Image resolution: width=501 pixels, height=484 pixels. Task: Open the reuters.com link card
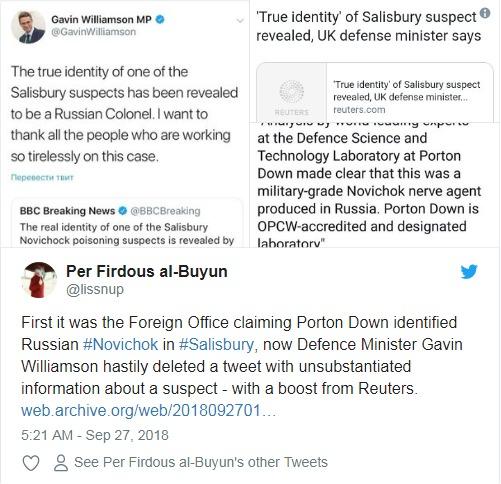pyautogui.click(x=375, y=93)
